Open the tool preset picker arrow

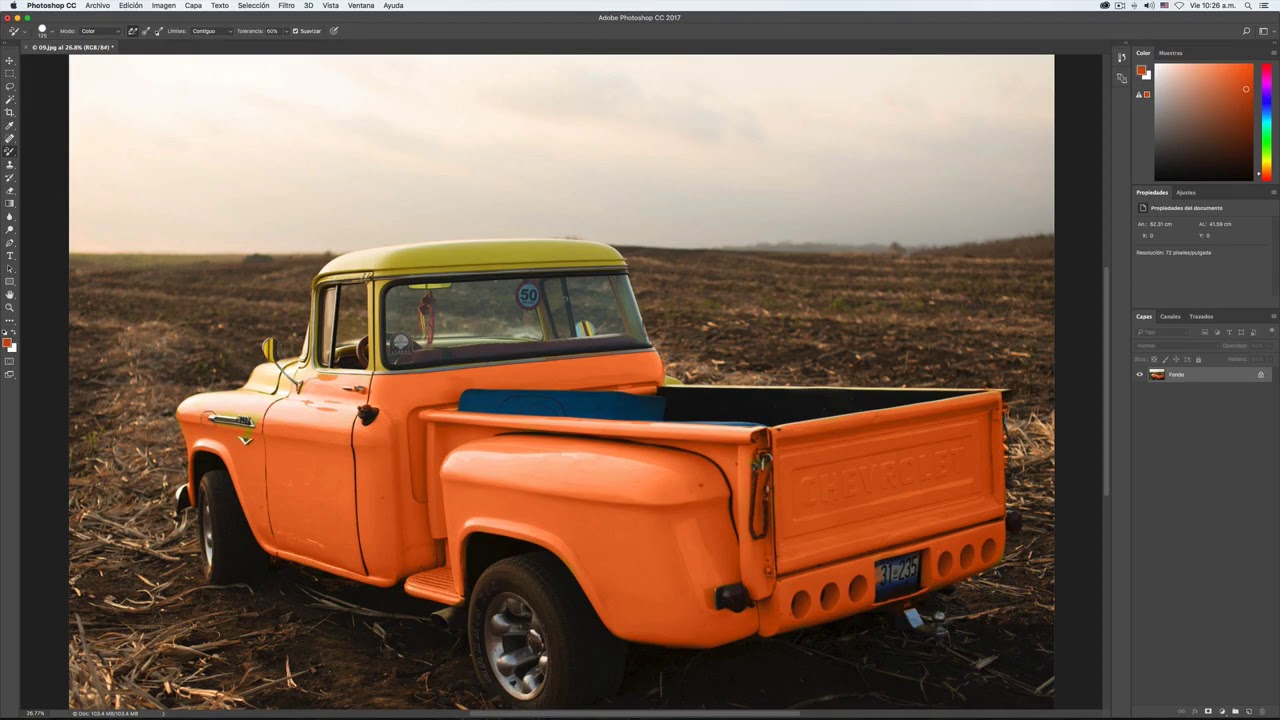[25, 31]
